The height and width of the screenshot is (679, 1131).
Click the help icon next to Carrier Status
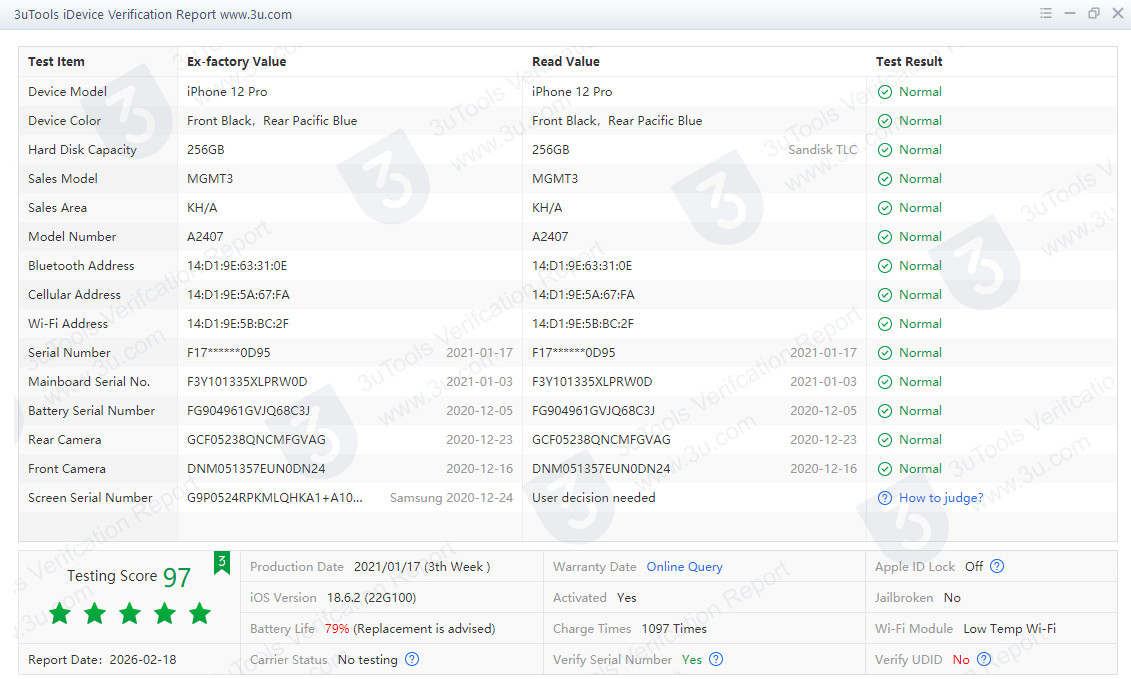click(x=412, y=659)
